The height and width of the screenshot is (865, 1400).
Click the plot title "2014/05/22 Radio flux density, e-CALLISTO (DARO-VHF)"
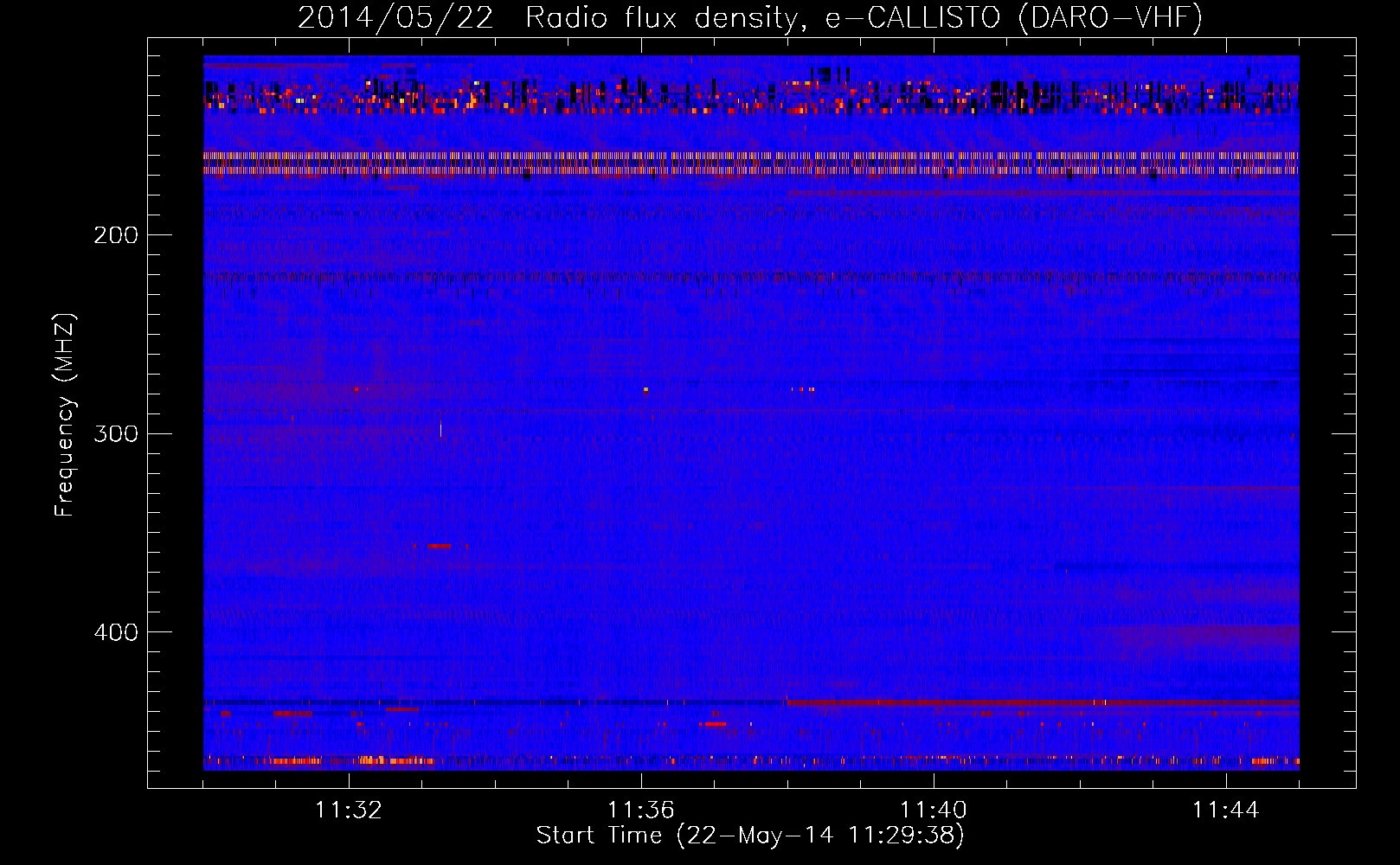click(750, 17)
